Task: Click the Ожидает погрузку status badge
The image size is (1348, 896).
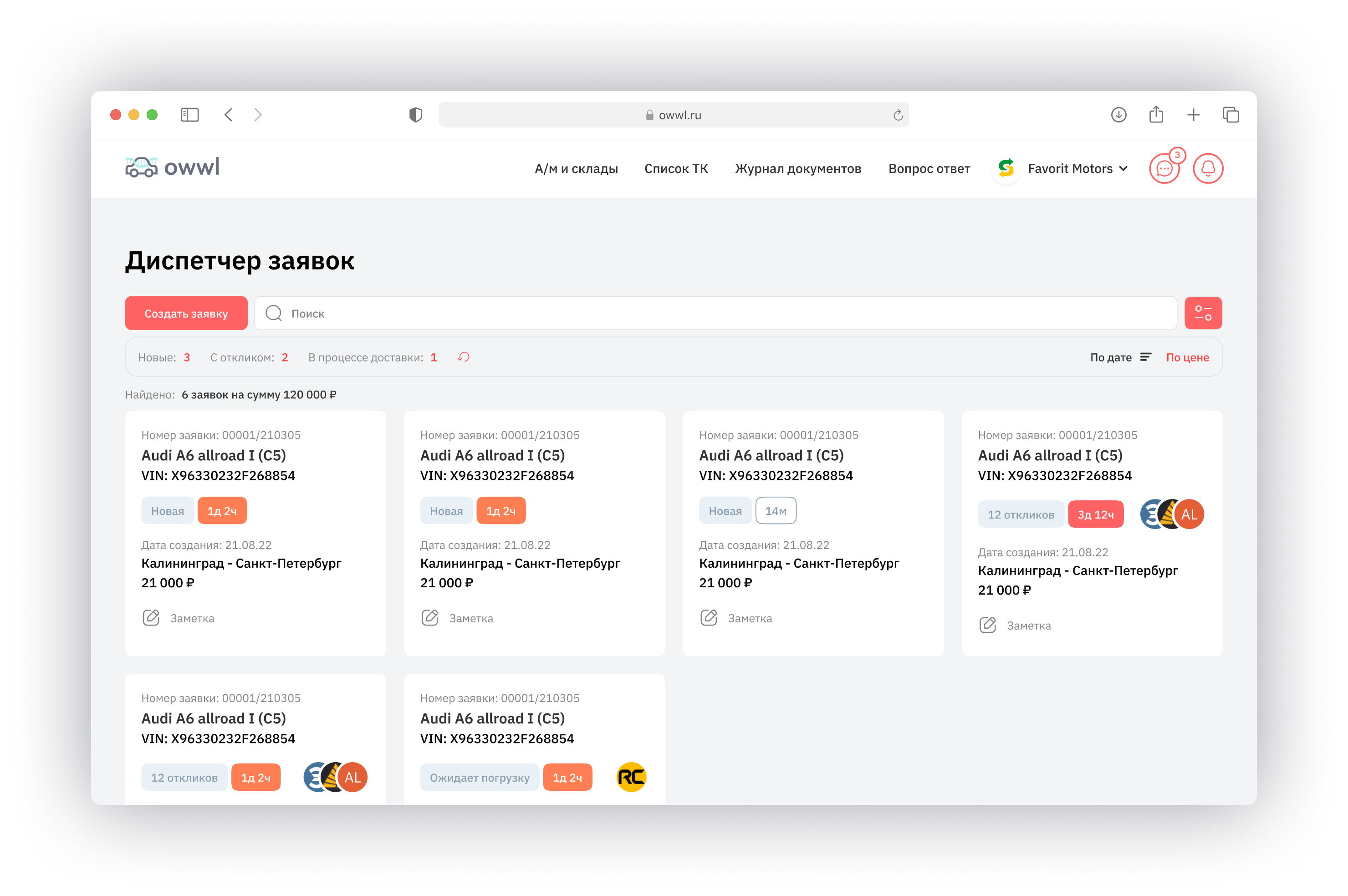Action: [x=480, y=777]
